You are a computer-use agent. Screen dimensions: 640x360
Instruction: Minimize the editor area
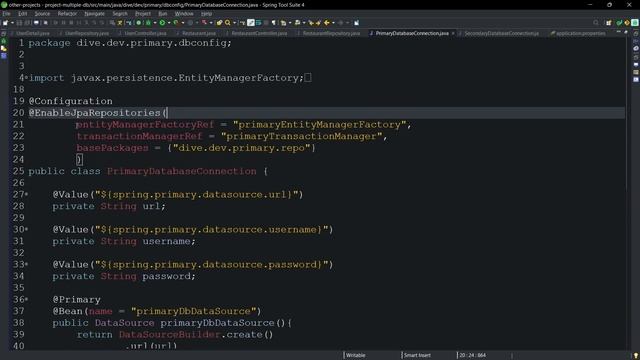(618, 32)
